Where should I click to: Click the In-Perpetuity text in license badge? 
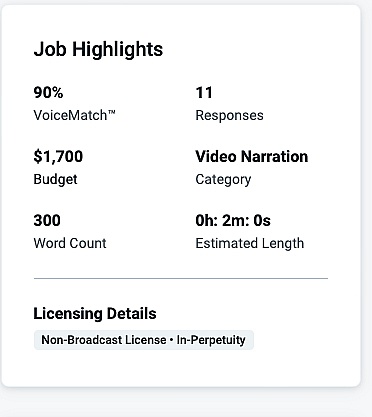click(211, 340)
